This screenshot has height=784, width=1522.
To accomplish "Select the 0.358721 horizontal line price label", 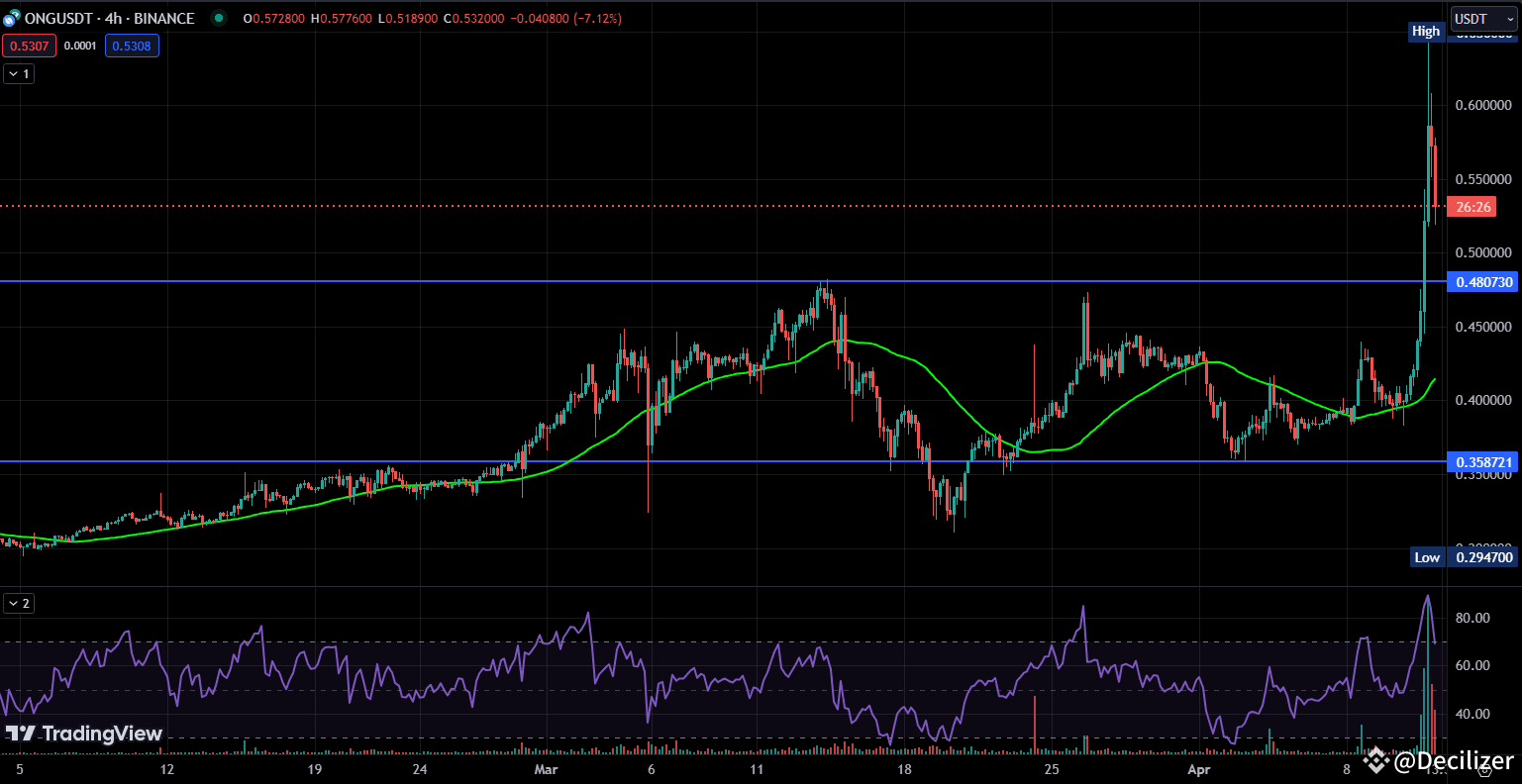I will (x=1482, y=462).
